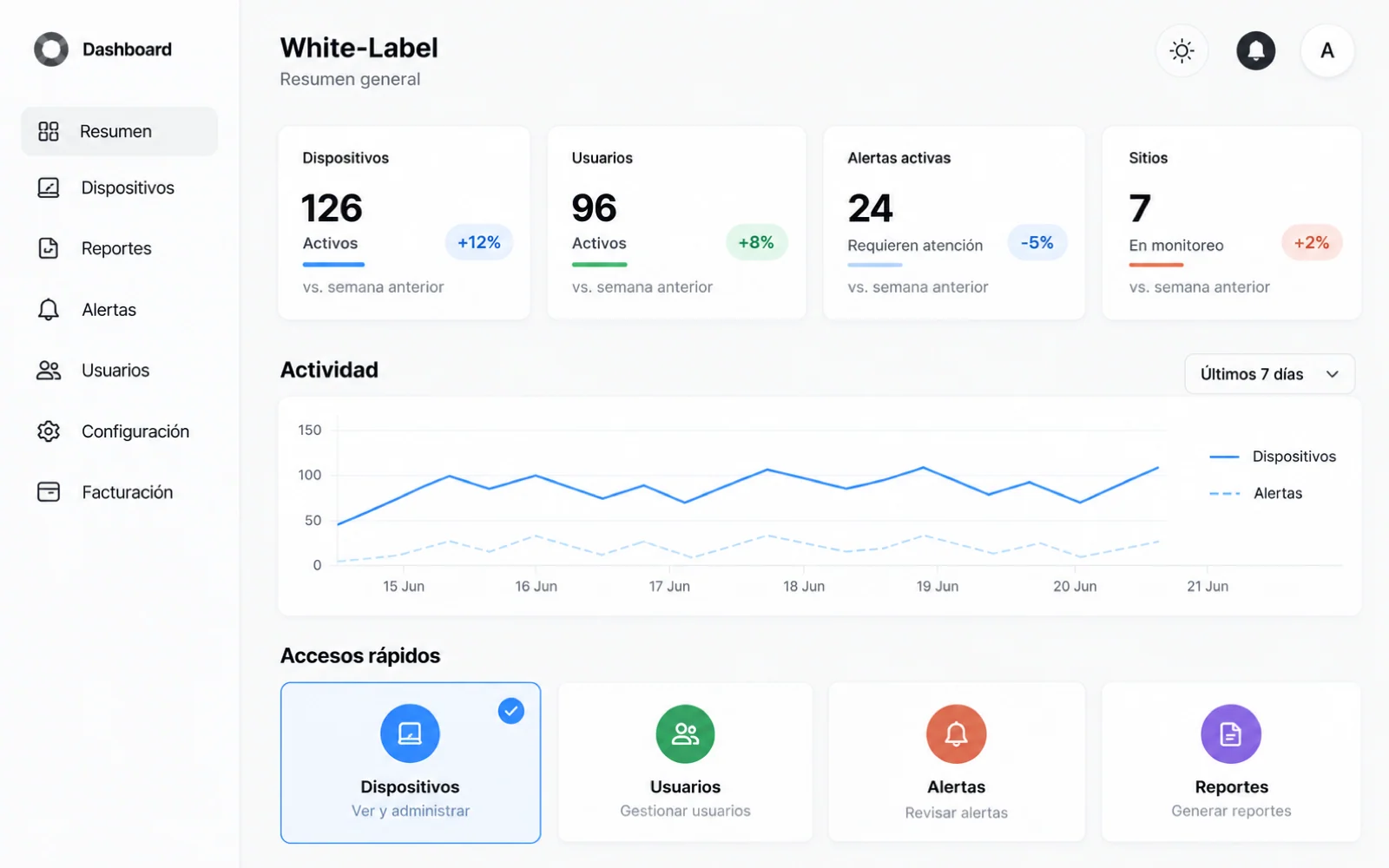Image resolution: width=1389 pixels, height=868 pixels.
Task: Click the 18 Jun label on chart axis
Action: (804, 587)
